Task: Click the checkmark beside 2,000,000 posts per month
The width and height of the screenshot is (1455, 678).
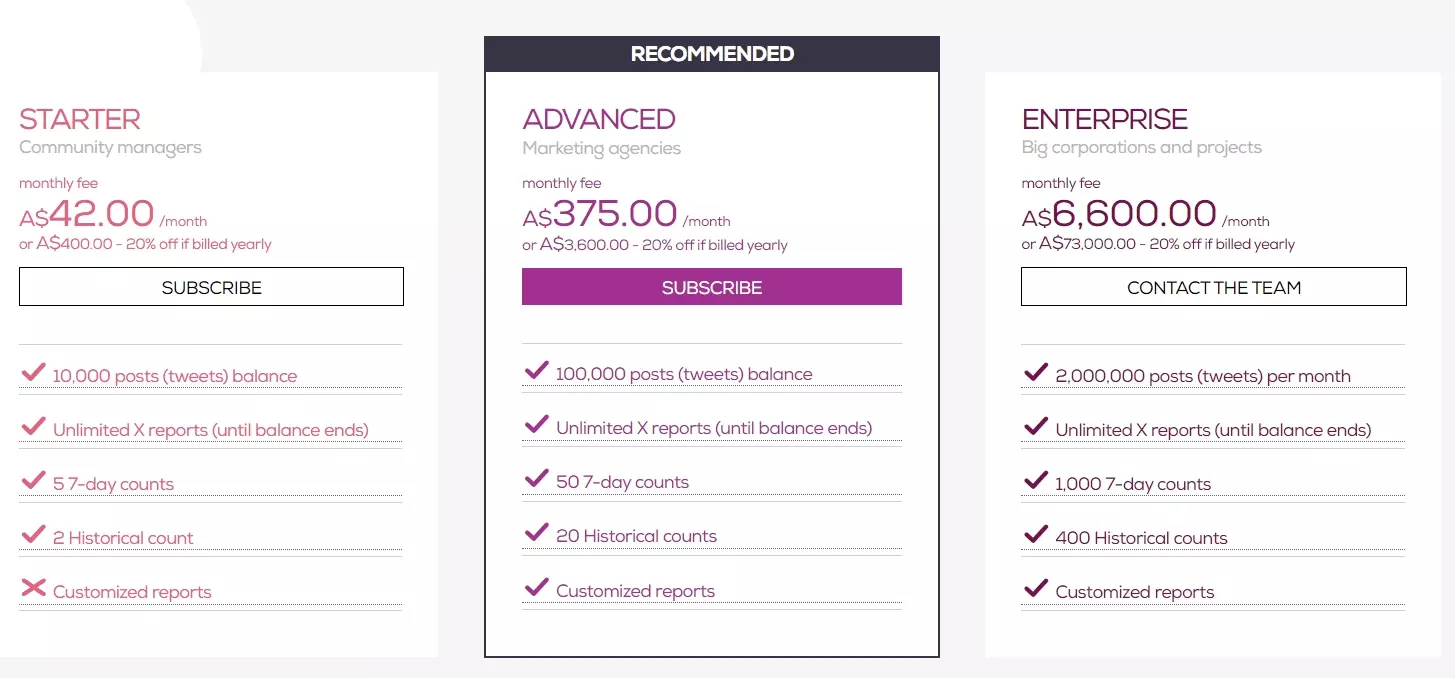Action: [x=1036, y=373]
